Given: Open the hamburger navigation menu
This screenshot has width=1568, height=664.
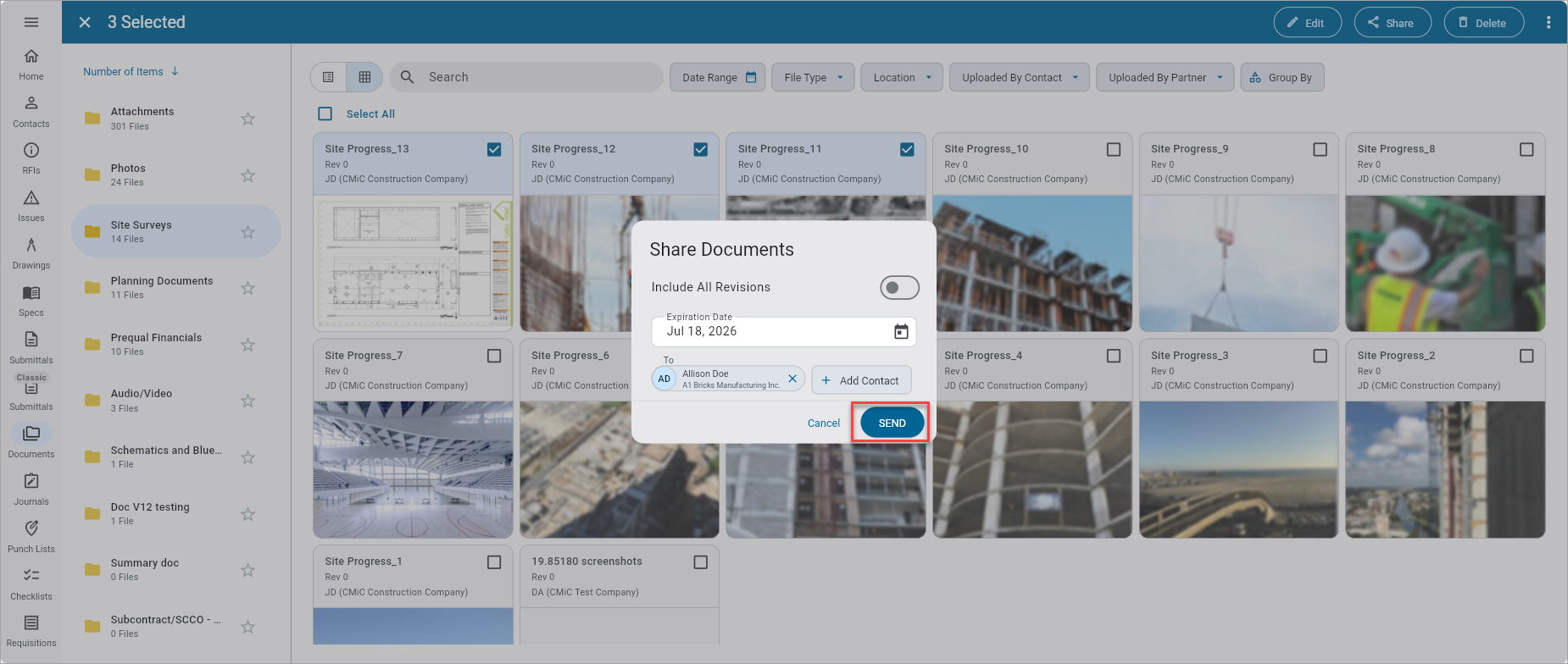Looking at the screenshot, I should pos(31,22).
